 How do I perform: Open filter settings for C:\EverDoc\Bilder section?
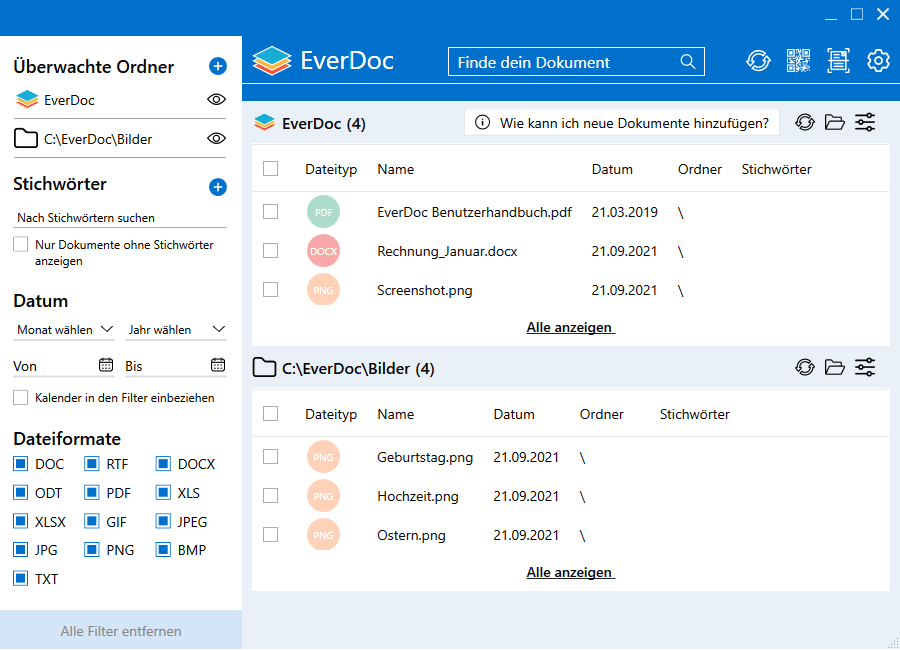point(865,368)
